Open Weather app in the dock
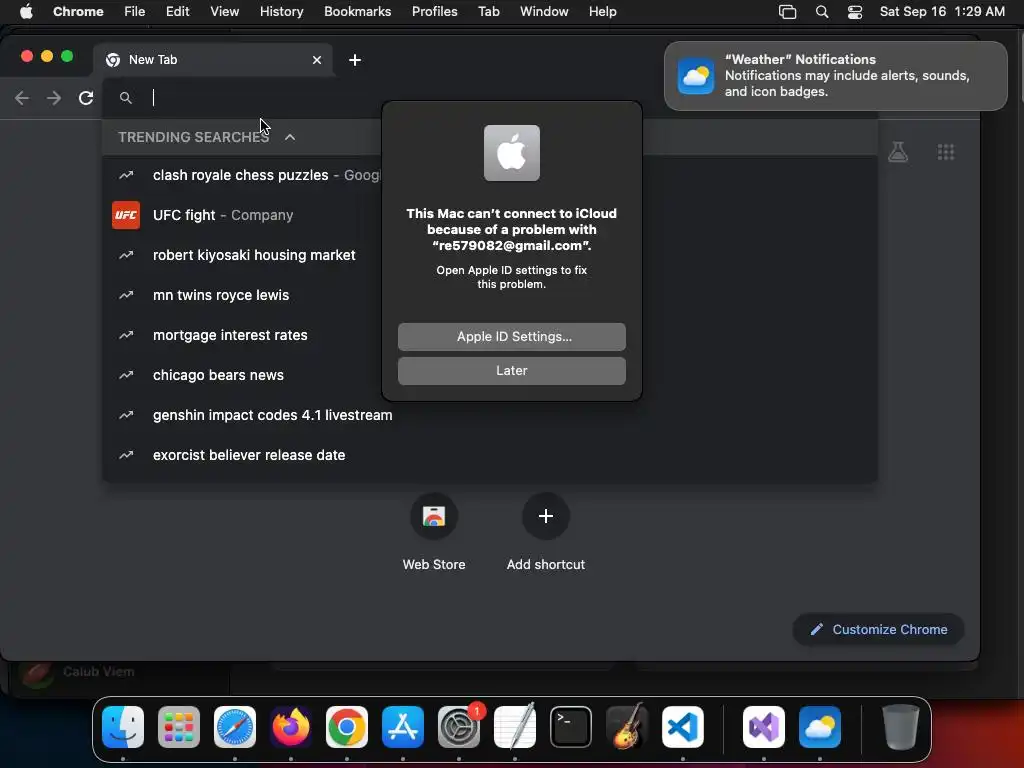Viewport: 1024px width, 768px height. [x=820, y=727]
